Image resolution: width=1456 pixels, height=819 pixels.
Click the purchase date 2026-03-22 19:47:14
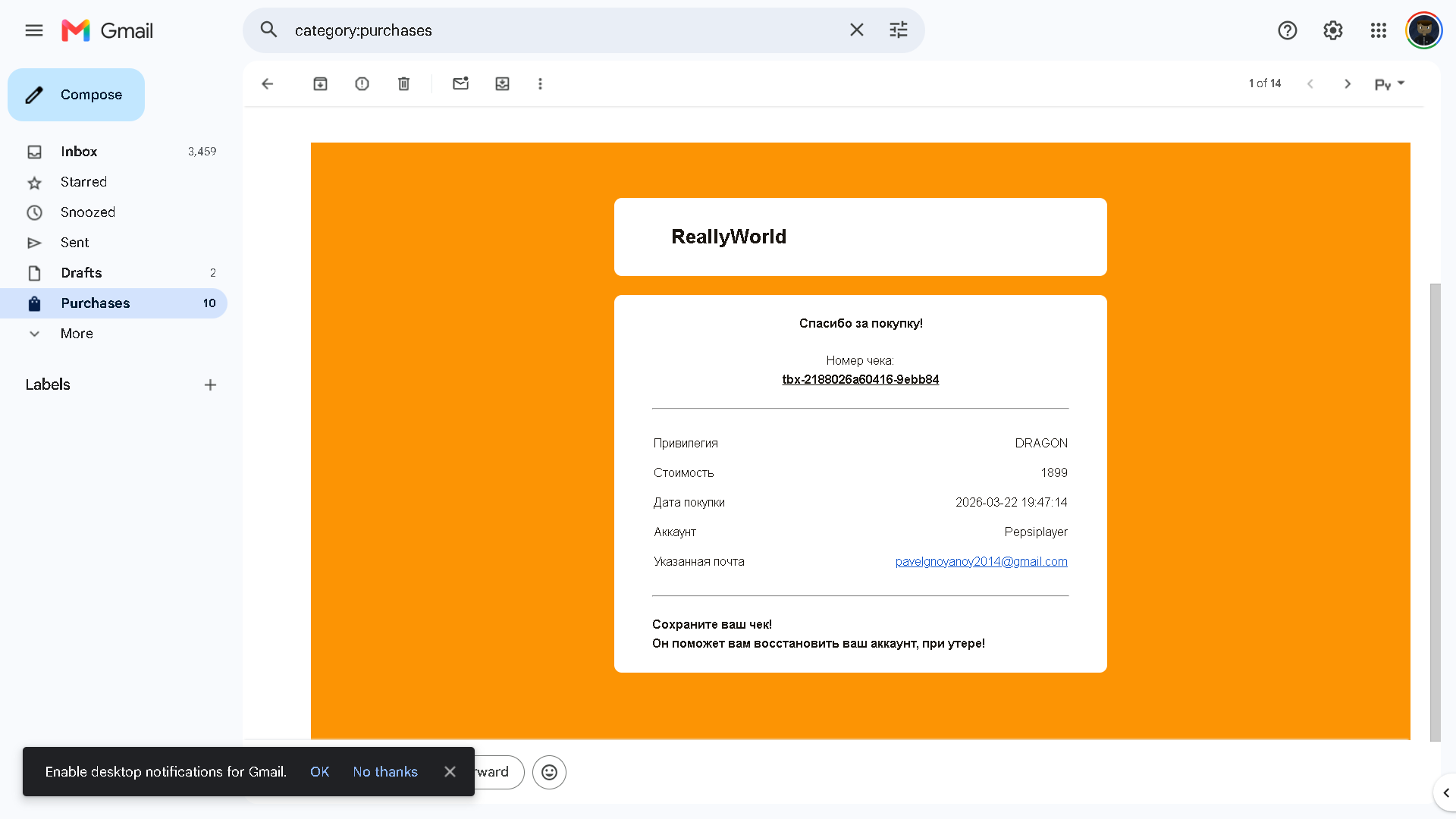click(1012, 503)
